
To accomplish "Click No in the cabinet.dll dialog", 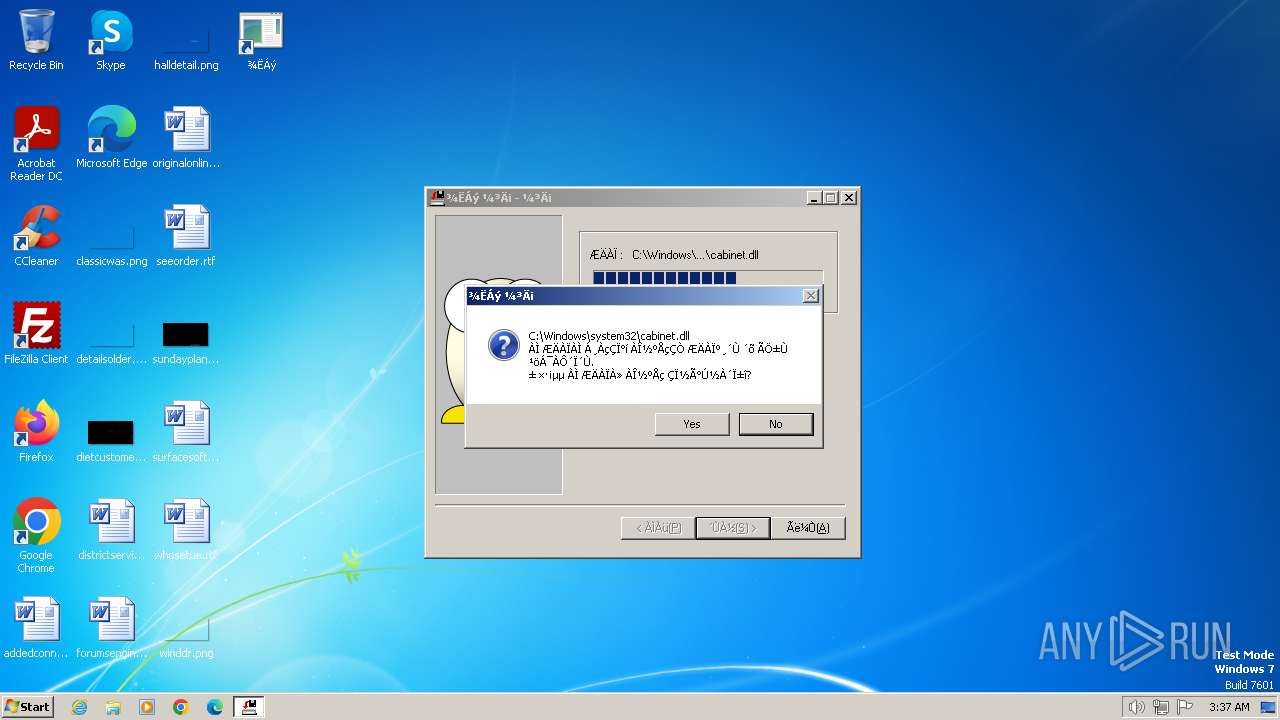I will (776, 424).
